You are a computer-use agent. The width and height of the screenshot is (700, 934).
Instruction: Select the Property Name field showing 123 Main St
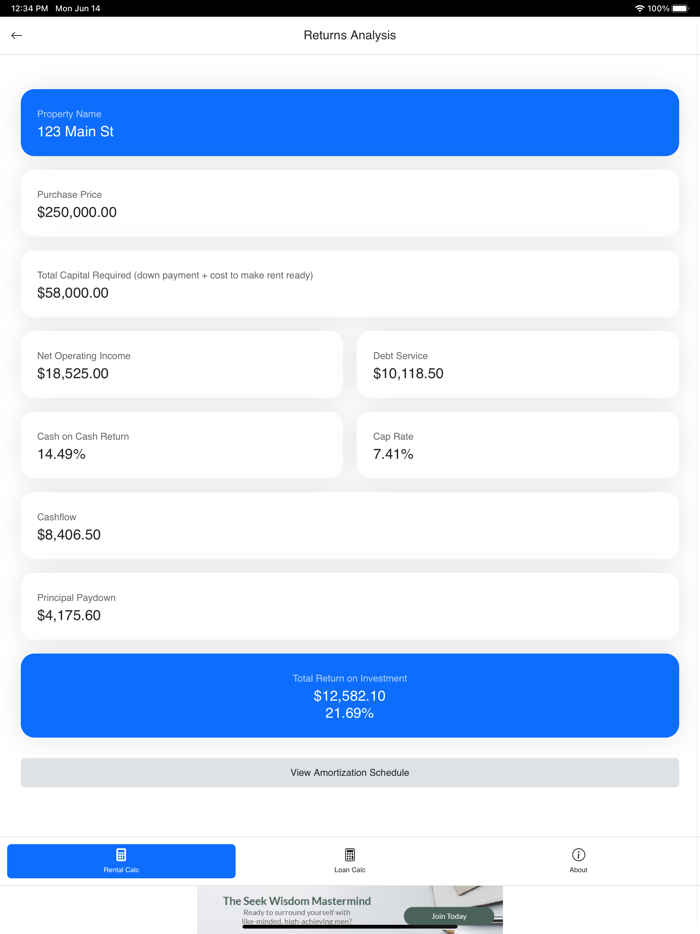coord(349,122)
